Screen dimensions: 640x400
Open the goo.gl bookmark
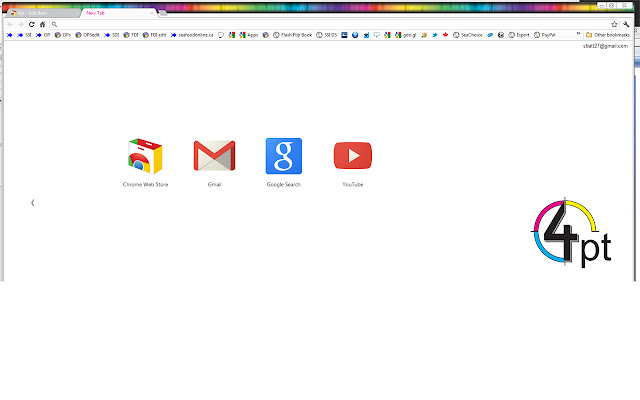405,35
